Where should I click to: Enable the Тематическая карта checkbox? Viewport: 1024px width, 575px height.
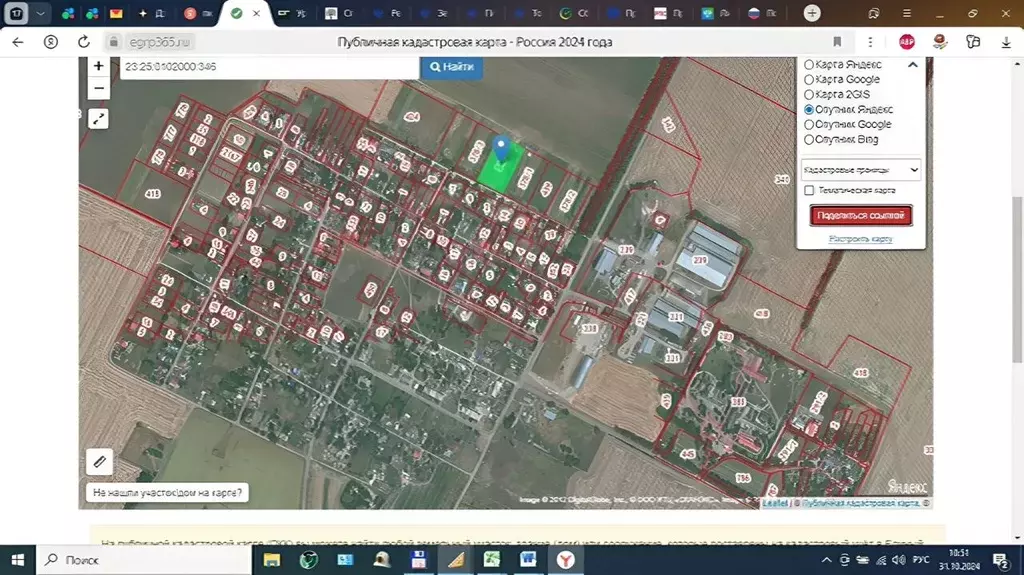pyautogui.click(x=809, y=190)
